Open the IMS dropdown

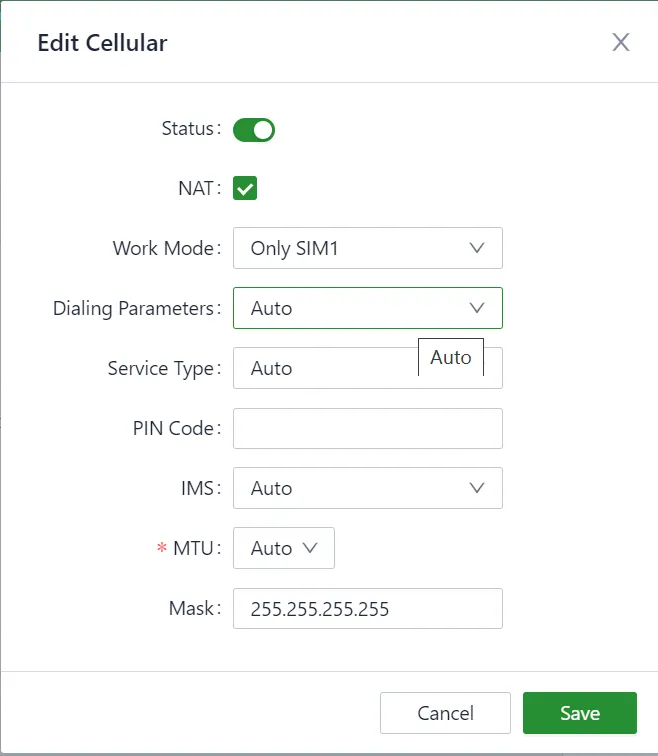(368, 488)
